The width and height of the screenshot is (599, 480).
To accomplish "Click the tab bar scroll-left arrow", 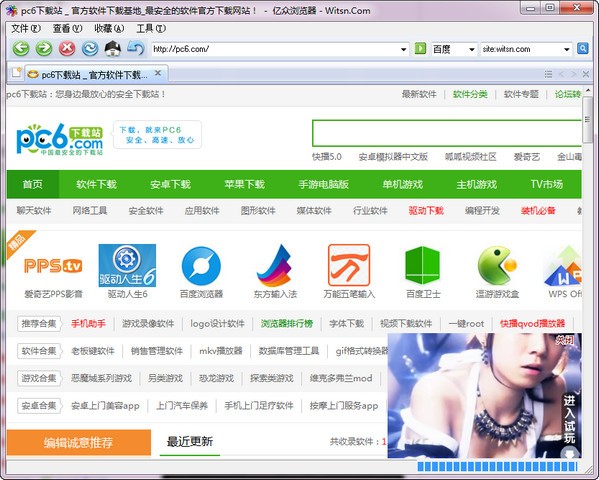I will (561, 74).
